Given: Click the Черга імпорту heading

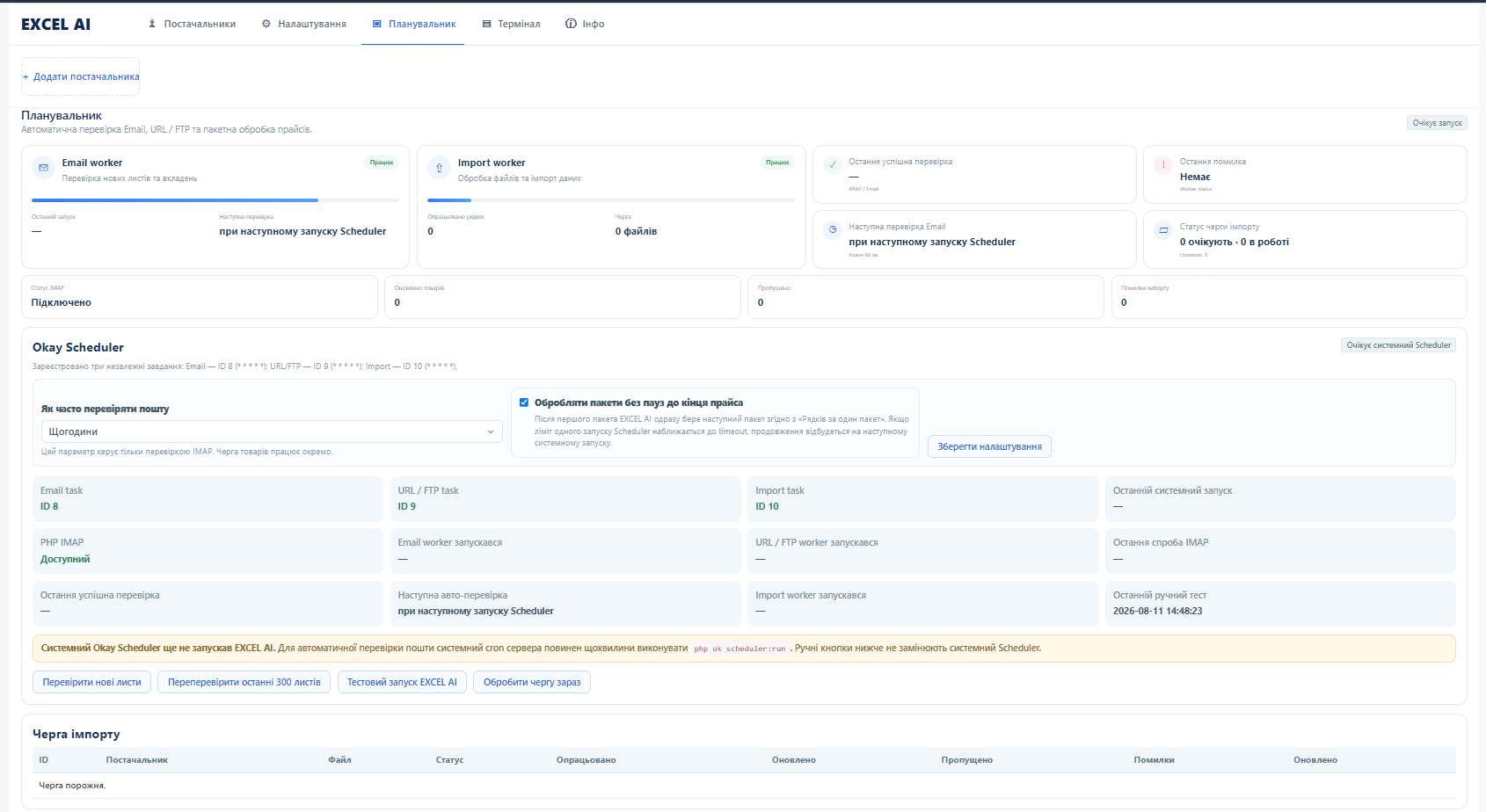Looking at the screenshot, I should point(76,734).
